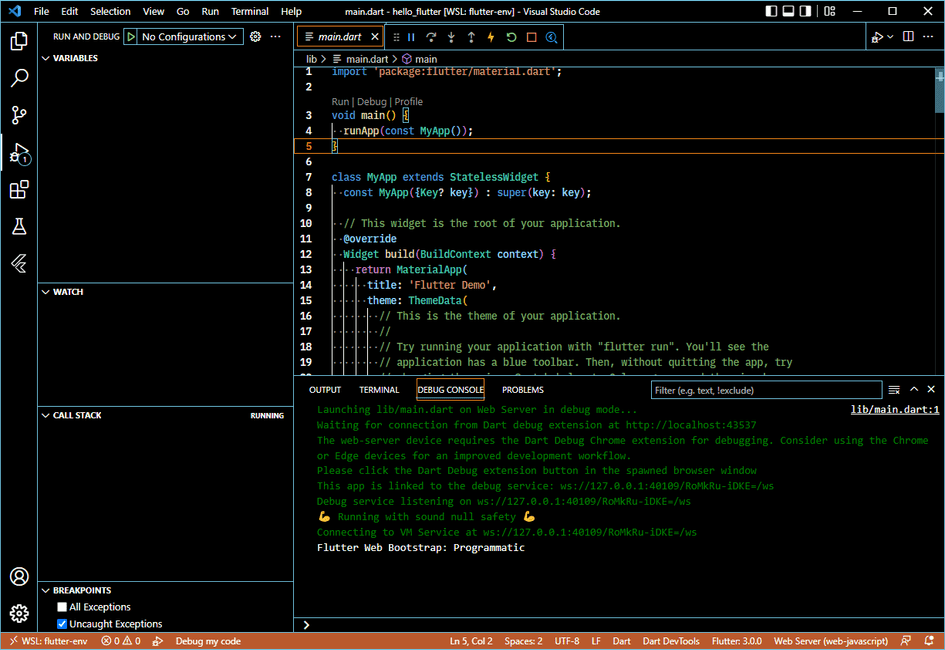945x650 pixels.
Task: Open the Flutter sidebar icon
Action: pyautogui.click(x=19, y=264)
